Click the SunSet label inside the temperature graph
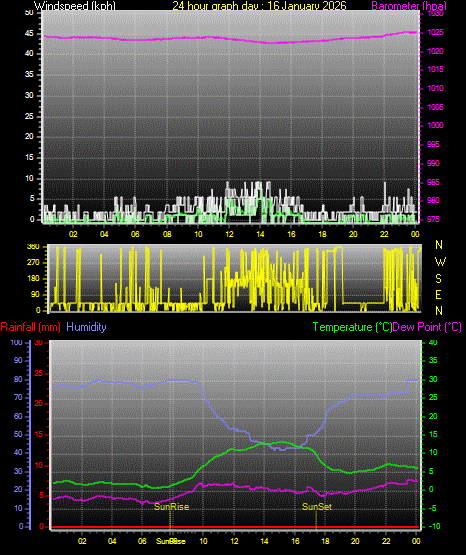Viewport: 466px width, 555px height. pos(317,507)
